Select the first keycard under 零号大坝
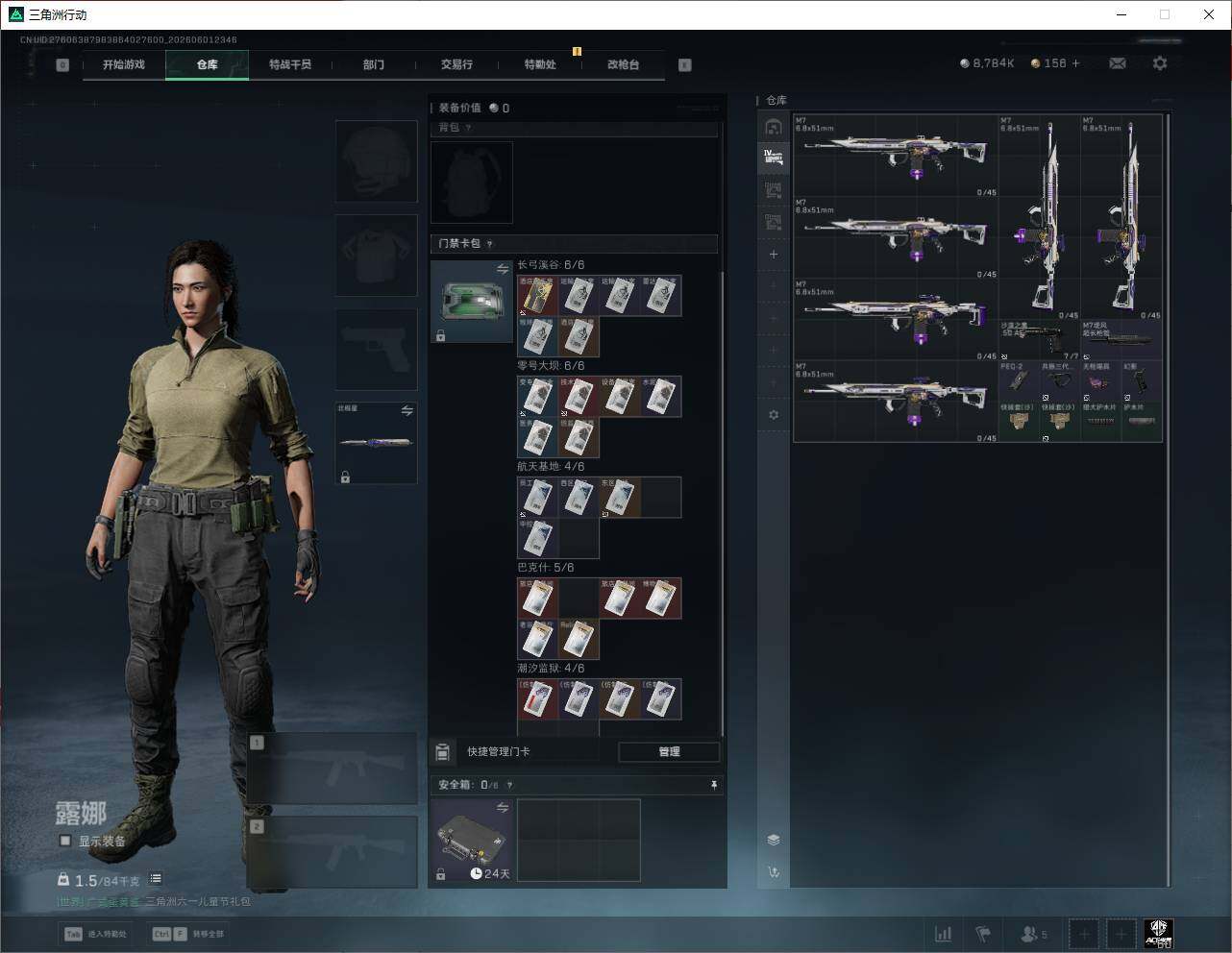1232x953 pixels. [538, 397]
